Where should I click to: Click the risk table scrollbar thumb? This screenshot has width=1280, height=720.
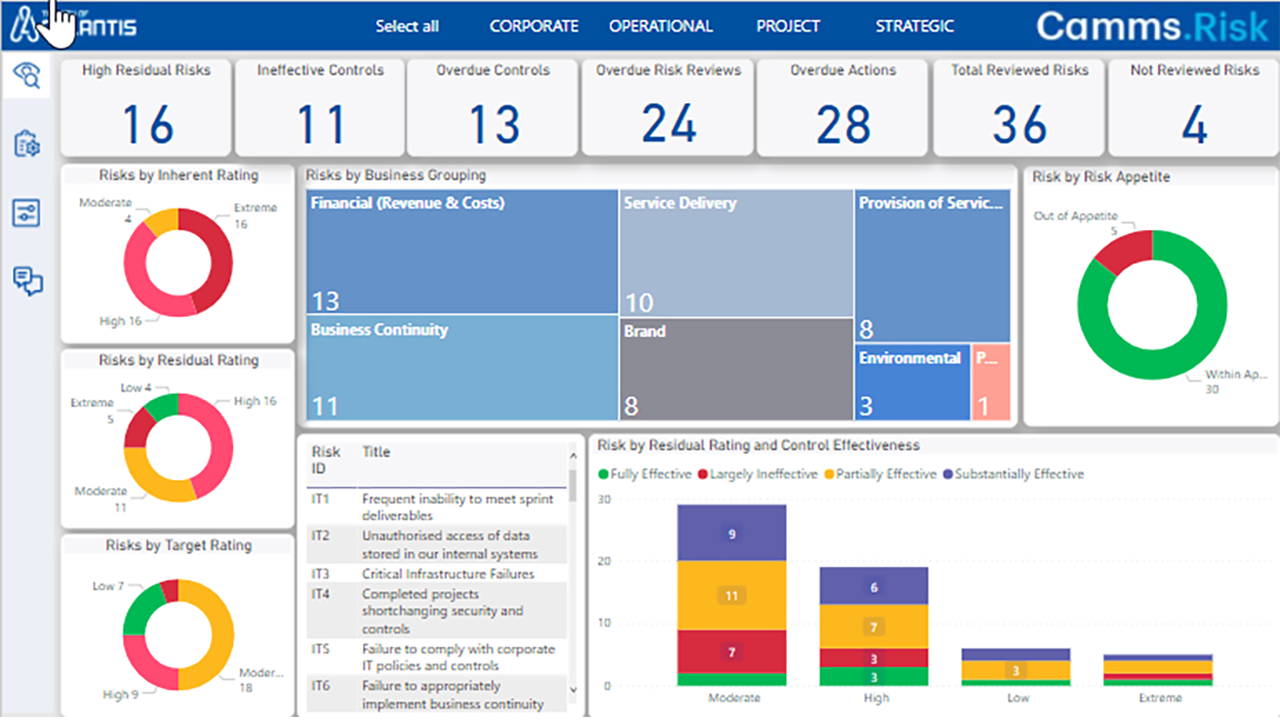(573, 484)
